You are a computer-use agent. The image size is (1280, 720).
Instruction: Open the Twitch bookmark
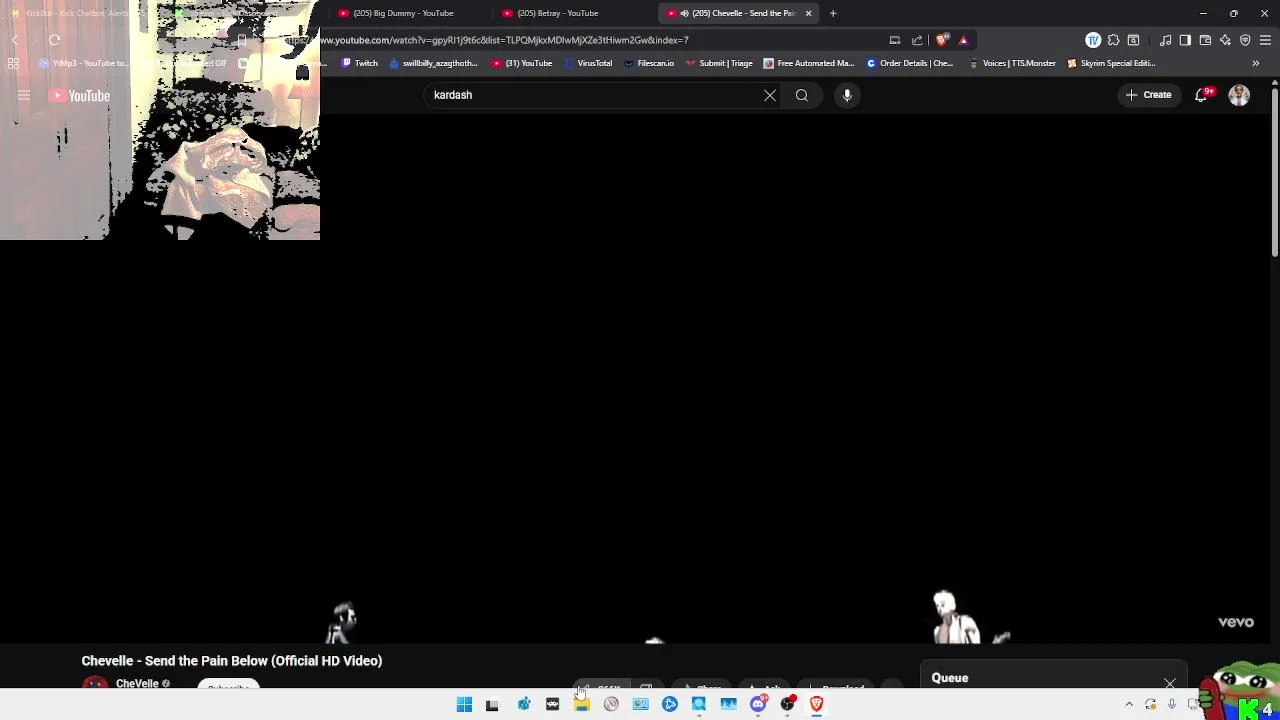pyautogui.click(x=360, y=63)
